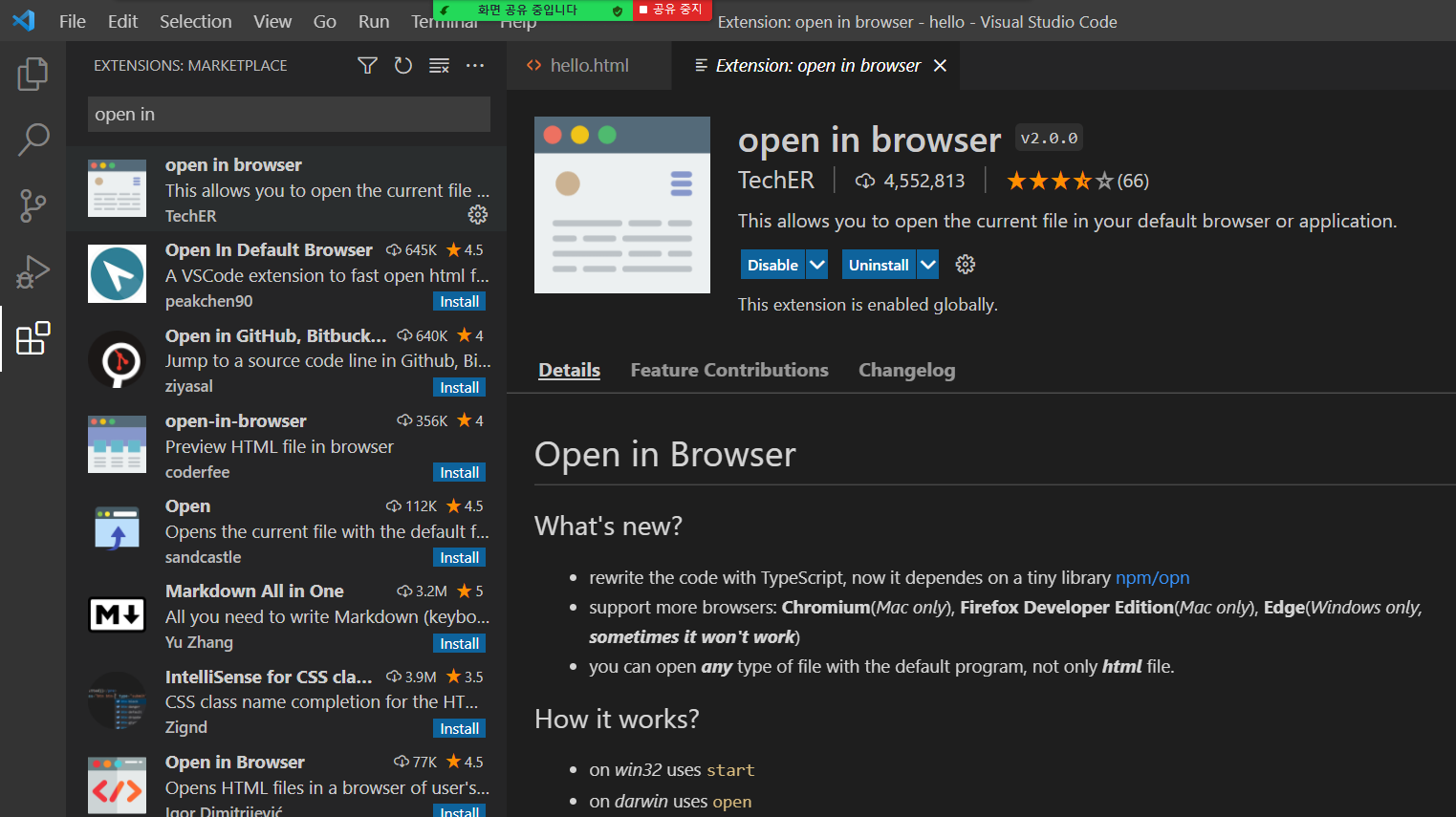The image size is (1456, 817).
Task: Switch to the Details tab
Action: point(569,370)
